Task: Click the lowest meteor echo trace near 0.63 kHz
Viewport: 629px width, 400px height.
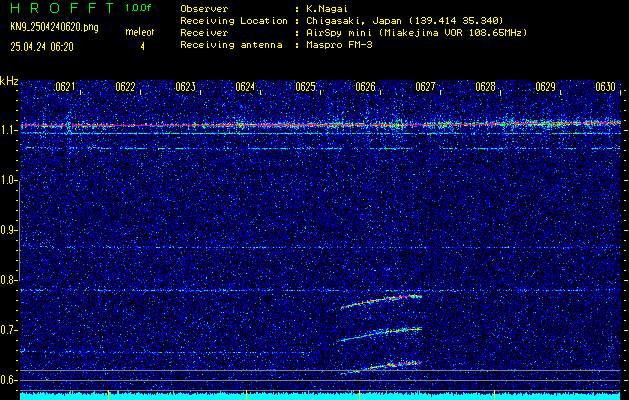Action: click(x=381, y=368)
